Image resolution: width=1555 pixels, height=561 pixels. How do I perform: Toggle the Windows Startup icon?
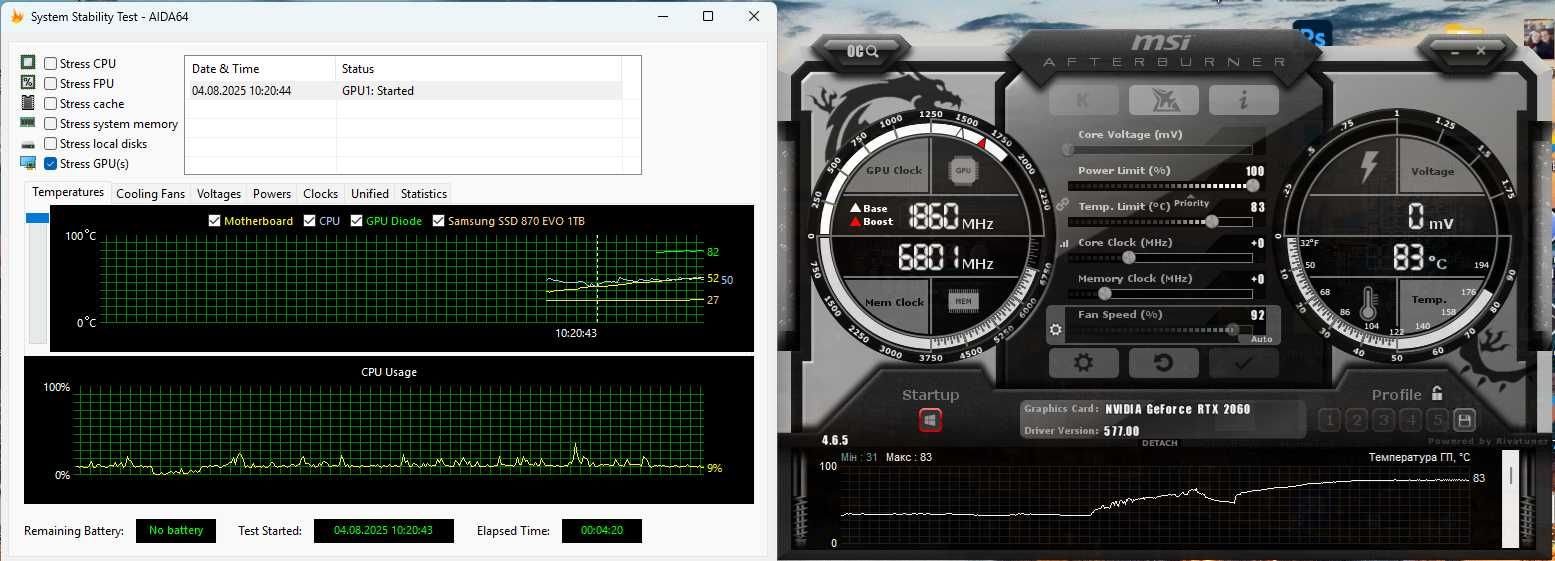930,420
